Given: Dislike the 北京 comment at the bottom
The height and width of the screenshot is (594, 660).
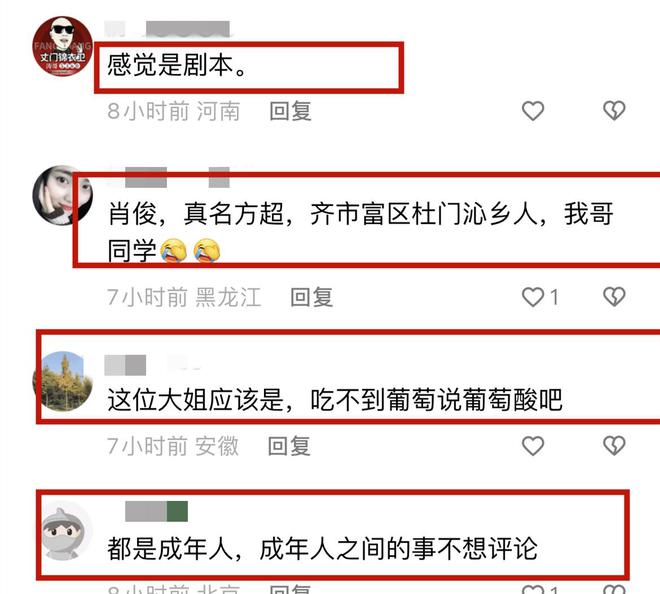Looking at the screenshot, I should point(614,589).
